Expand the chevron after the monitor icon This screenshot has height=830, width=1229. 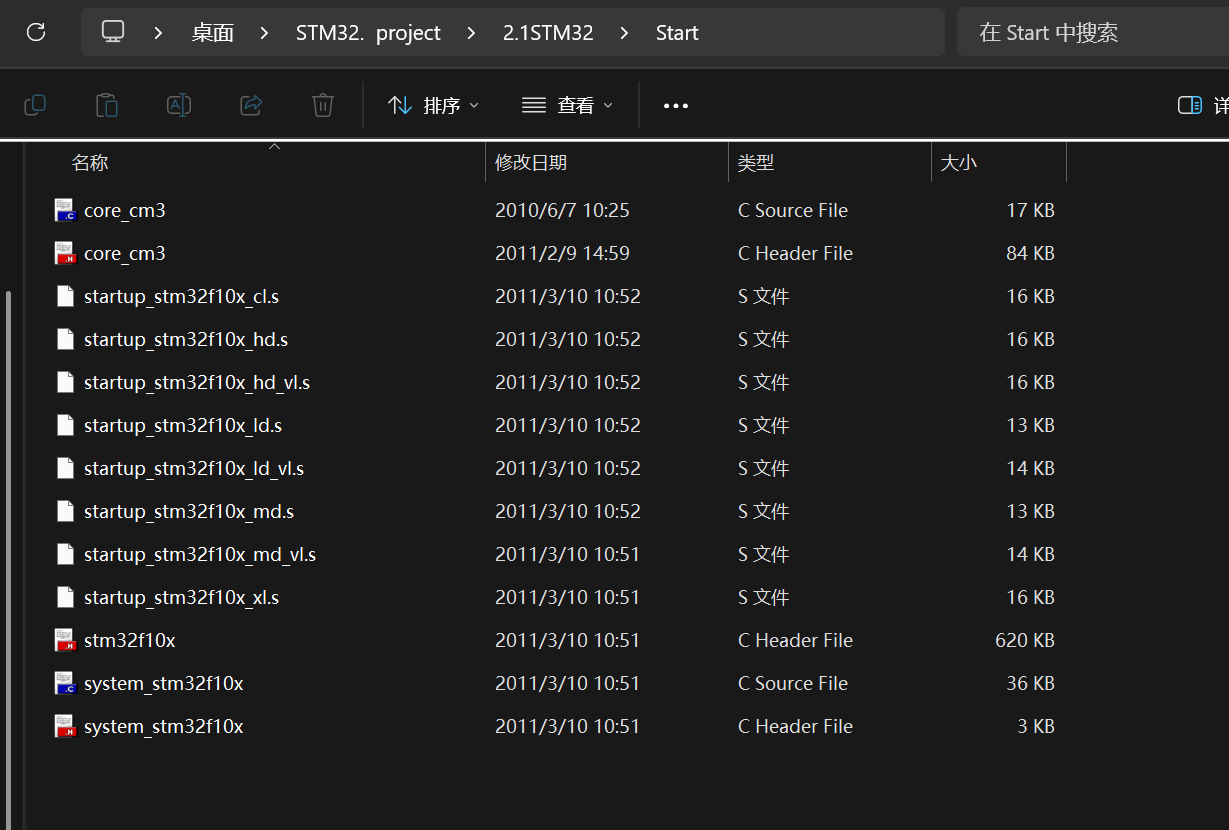[159, 33]
